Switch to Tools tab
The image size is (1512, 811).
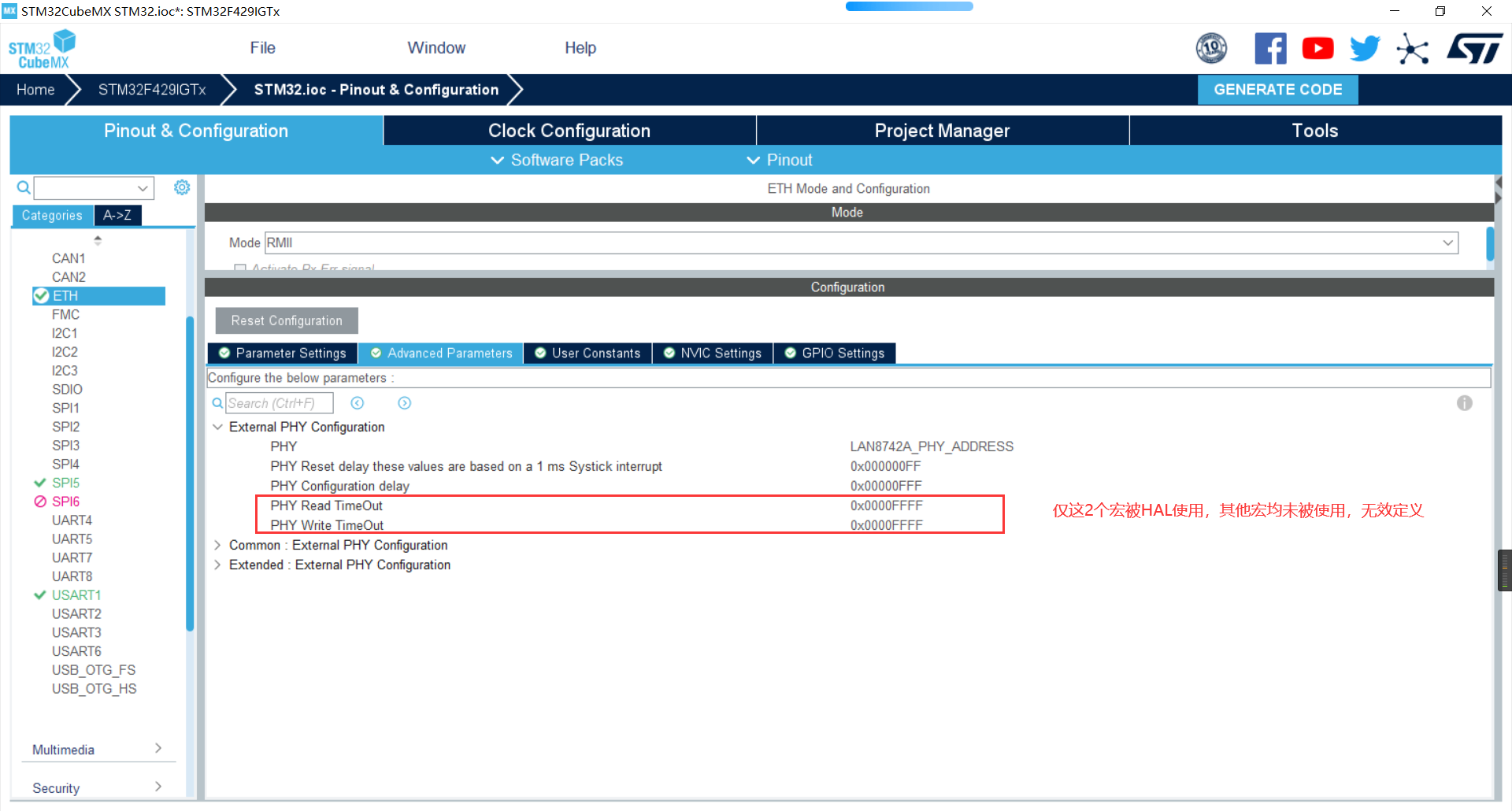click(1315, 131)
